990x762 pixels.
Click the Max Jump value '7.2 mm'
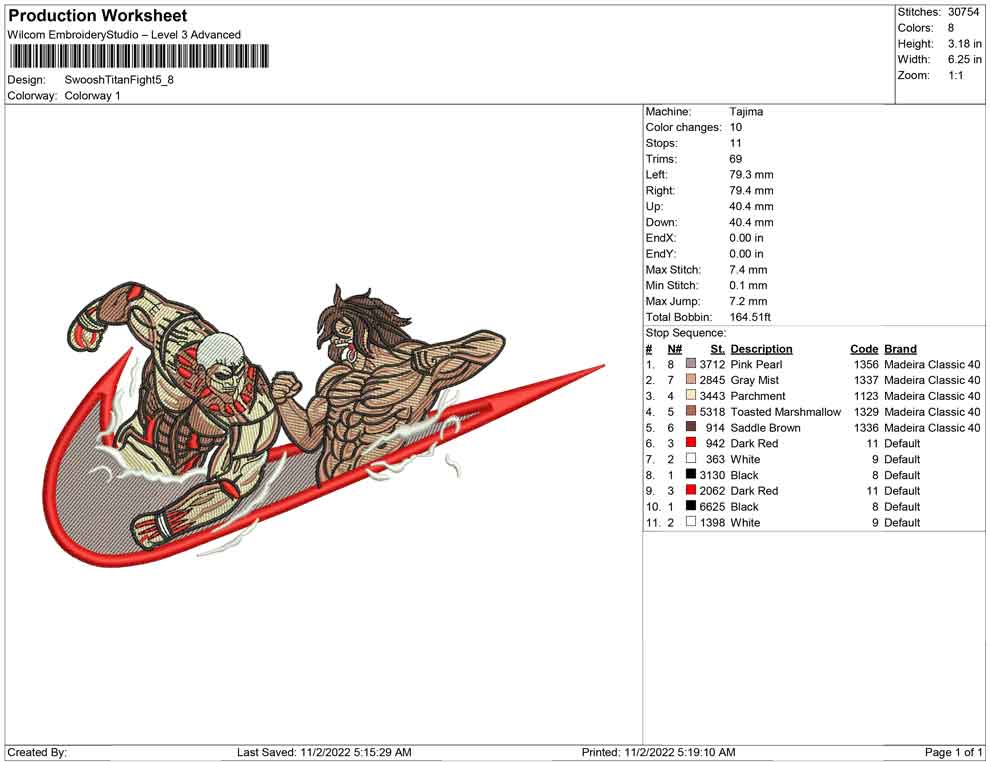point(748,301)
